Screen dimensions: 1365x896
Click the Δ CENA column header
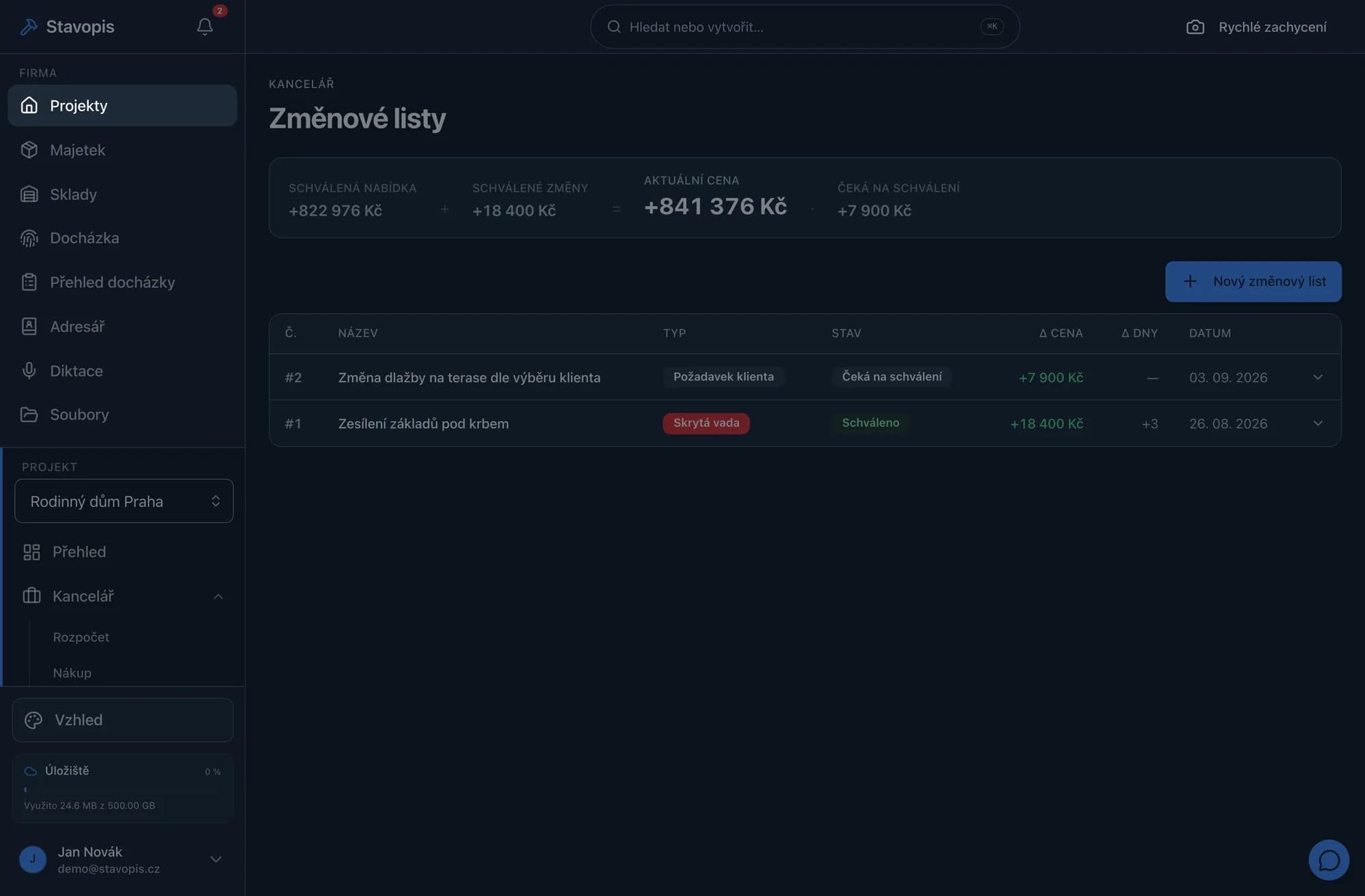[x=1061, y=333]
